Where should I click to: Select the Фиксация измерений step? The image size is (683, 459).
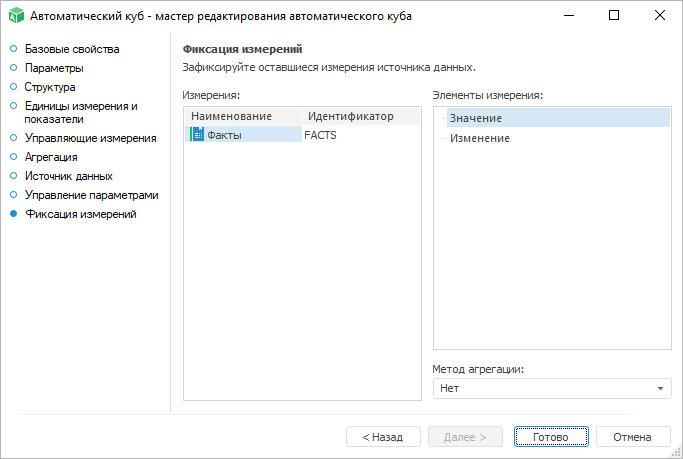click(x=80, y=214)
